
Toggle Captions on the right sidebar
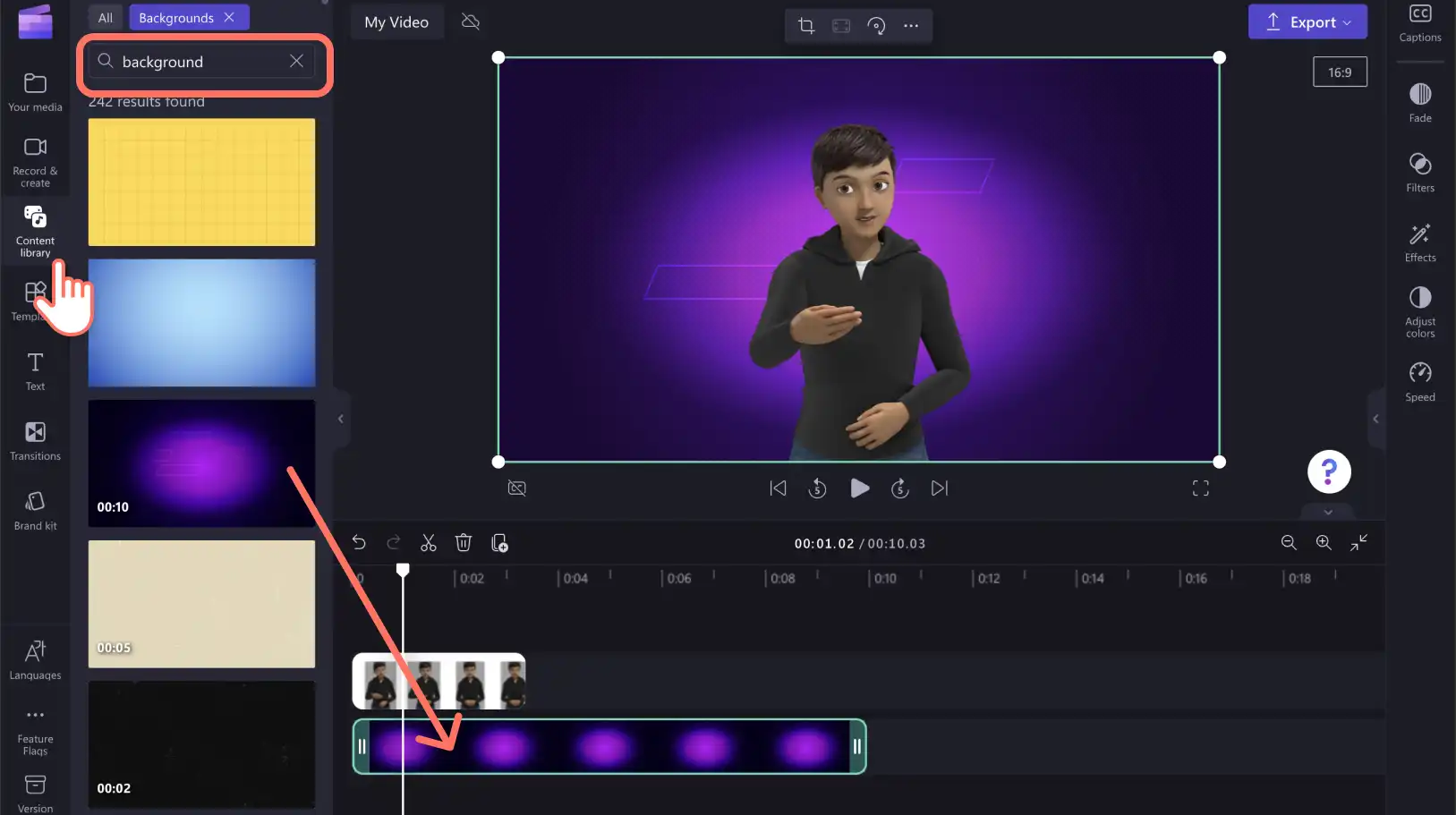(x=1420, y=23)
